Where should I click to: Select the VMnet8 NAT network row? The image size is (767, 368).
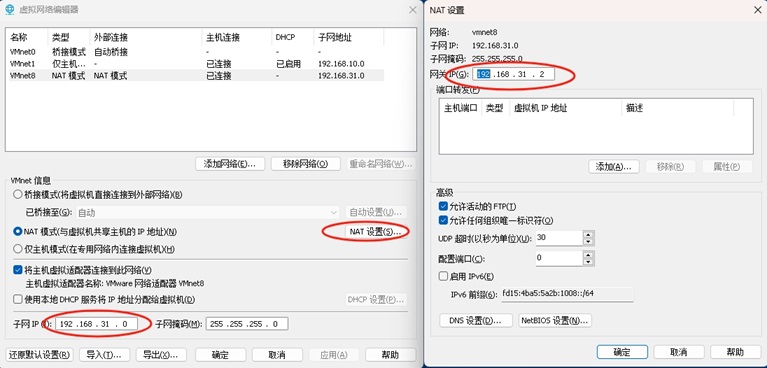pyautogui.click(x=195, y=75)
